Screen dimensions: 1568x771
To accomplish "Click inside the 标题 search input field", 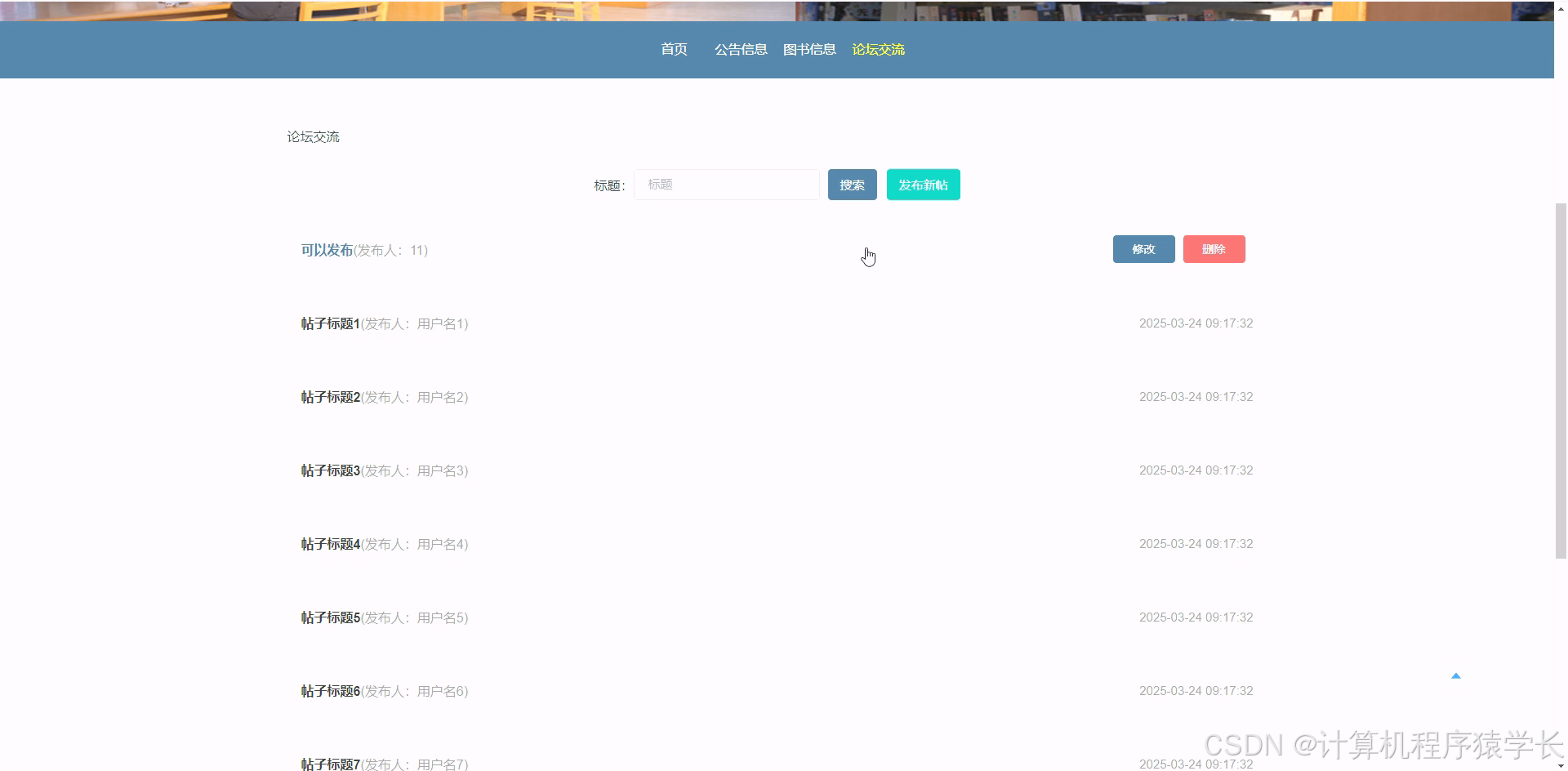I will pyautogui.click(x=726, y=185).
